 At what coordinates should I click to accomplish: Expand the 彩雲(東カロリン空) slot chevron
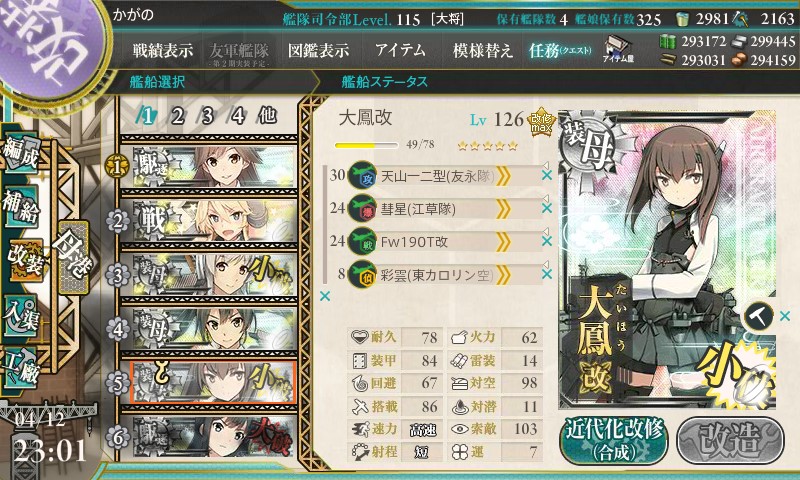click(503, 275)
